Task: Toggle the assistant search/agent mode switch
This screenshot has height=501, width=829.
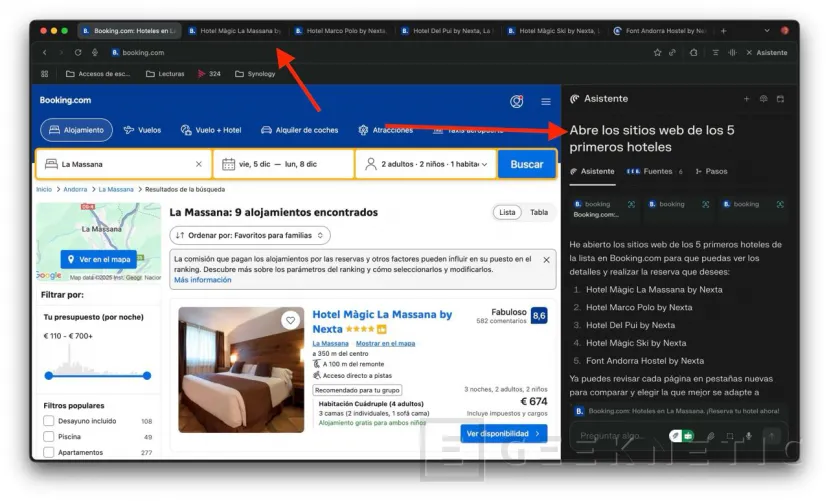Action: (681, 436)
